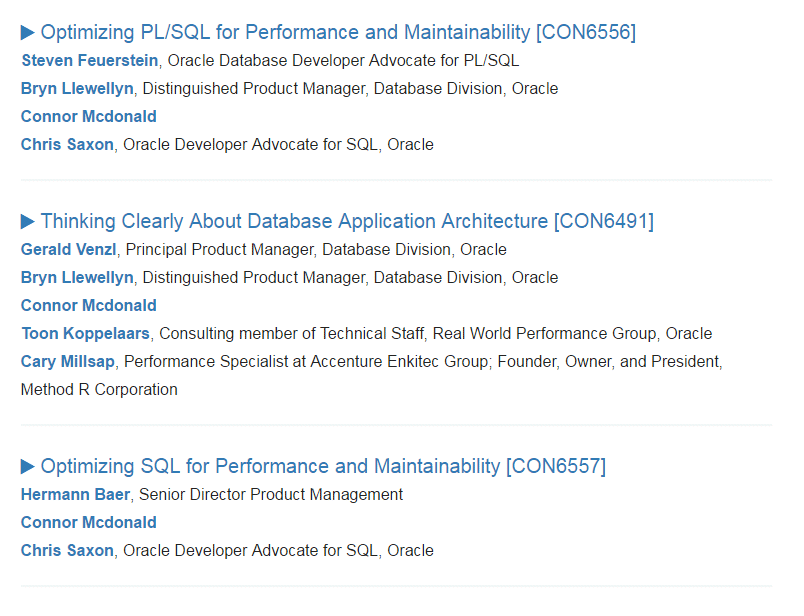Image resolution: width=804 pixels, height=616 pixels.
Task: Select Connor Mcdonald in the CON6491 session
Action: point(89,306)
